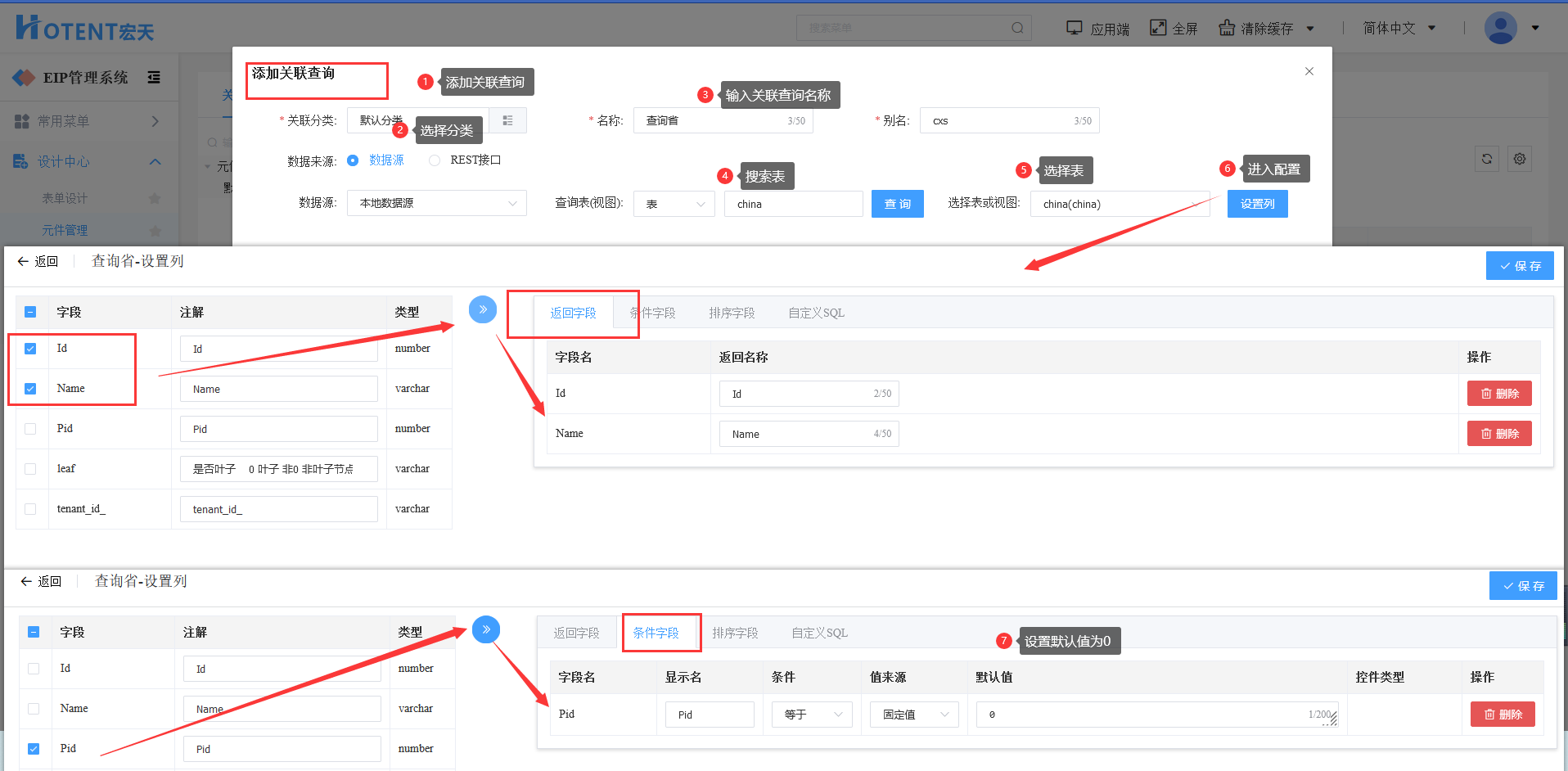1568x771 pixels.
Task: Click the search icon in menu search box
Action: pyautogui.click(x=1017, y=28)
